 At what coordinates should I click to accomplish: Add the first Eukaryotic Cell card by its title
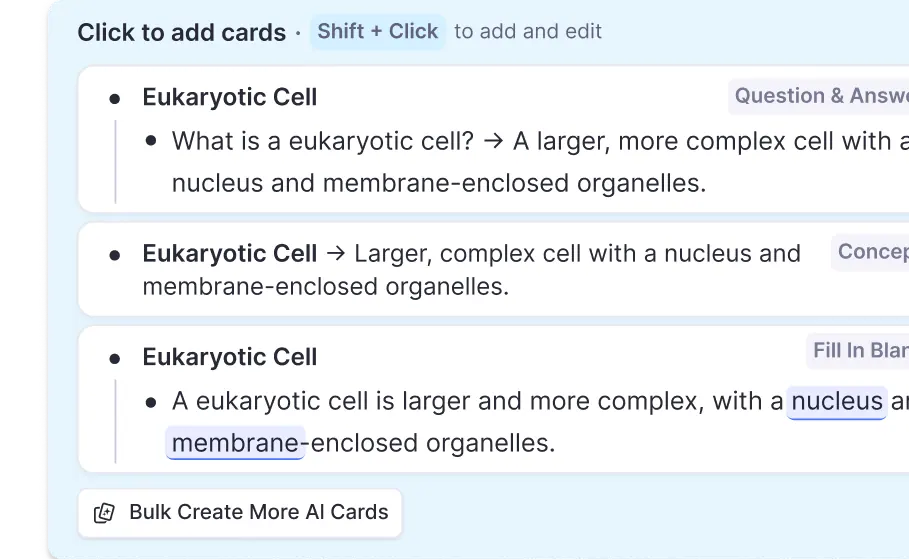click(x=230, y=98)
